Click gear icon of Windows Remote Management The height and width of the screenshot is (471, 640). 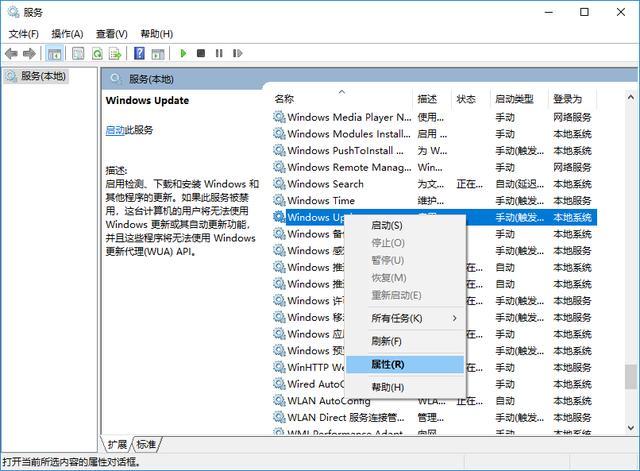279,167
